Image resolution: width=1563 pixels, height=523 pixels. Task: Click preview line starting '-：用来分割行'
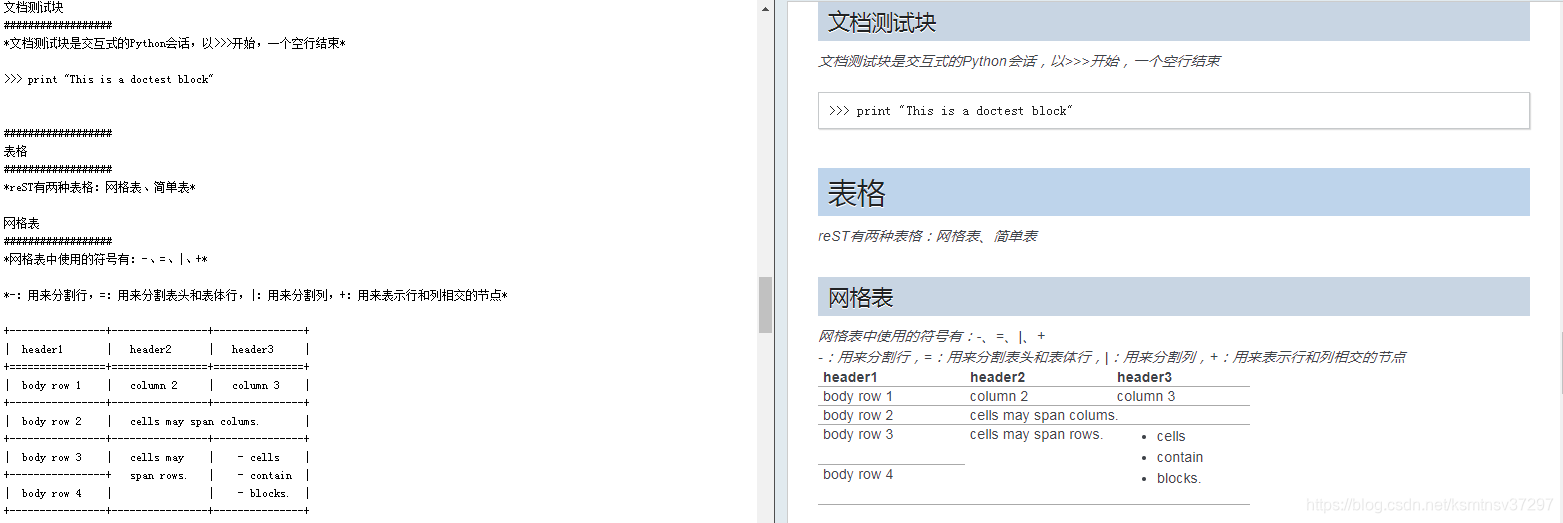pyautogui.click(x=1112, y=357)
